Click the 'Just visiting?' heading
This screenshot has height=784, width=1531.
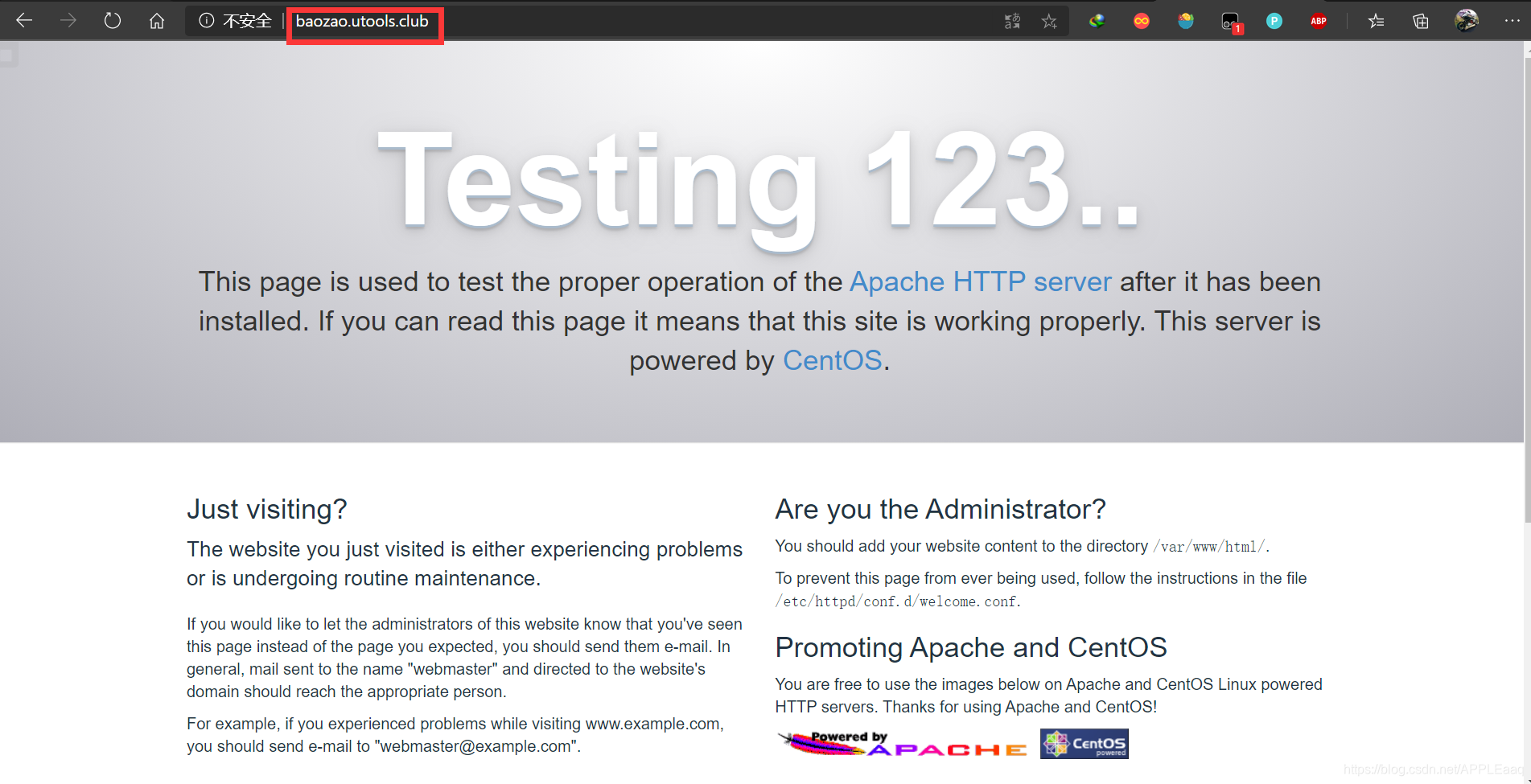[x=267, y=509]
